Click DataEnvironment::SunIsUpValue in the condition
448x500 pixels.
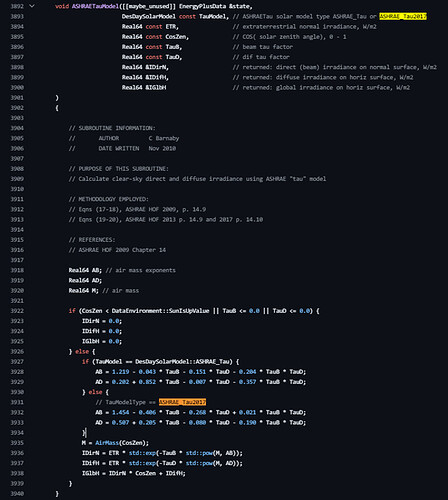(x=160, y=311)
